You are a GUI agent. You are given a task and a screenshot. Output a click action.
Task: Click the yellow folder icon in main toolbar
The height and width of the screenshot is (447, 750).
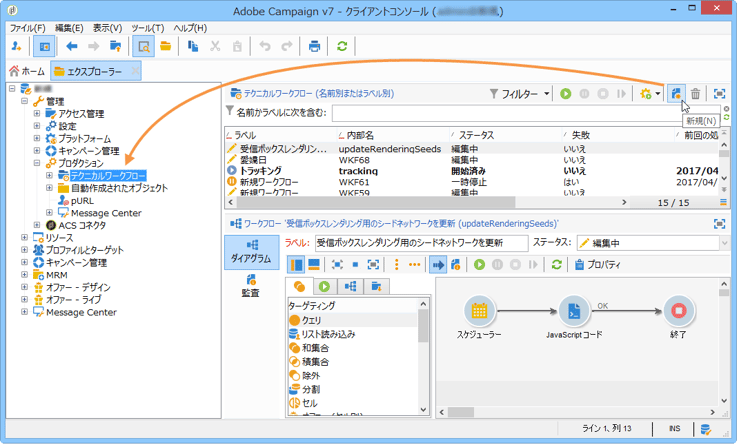pos(165,46)
